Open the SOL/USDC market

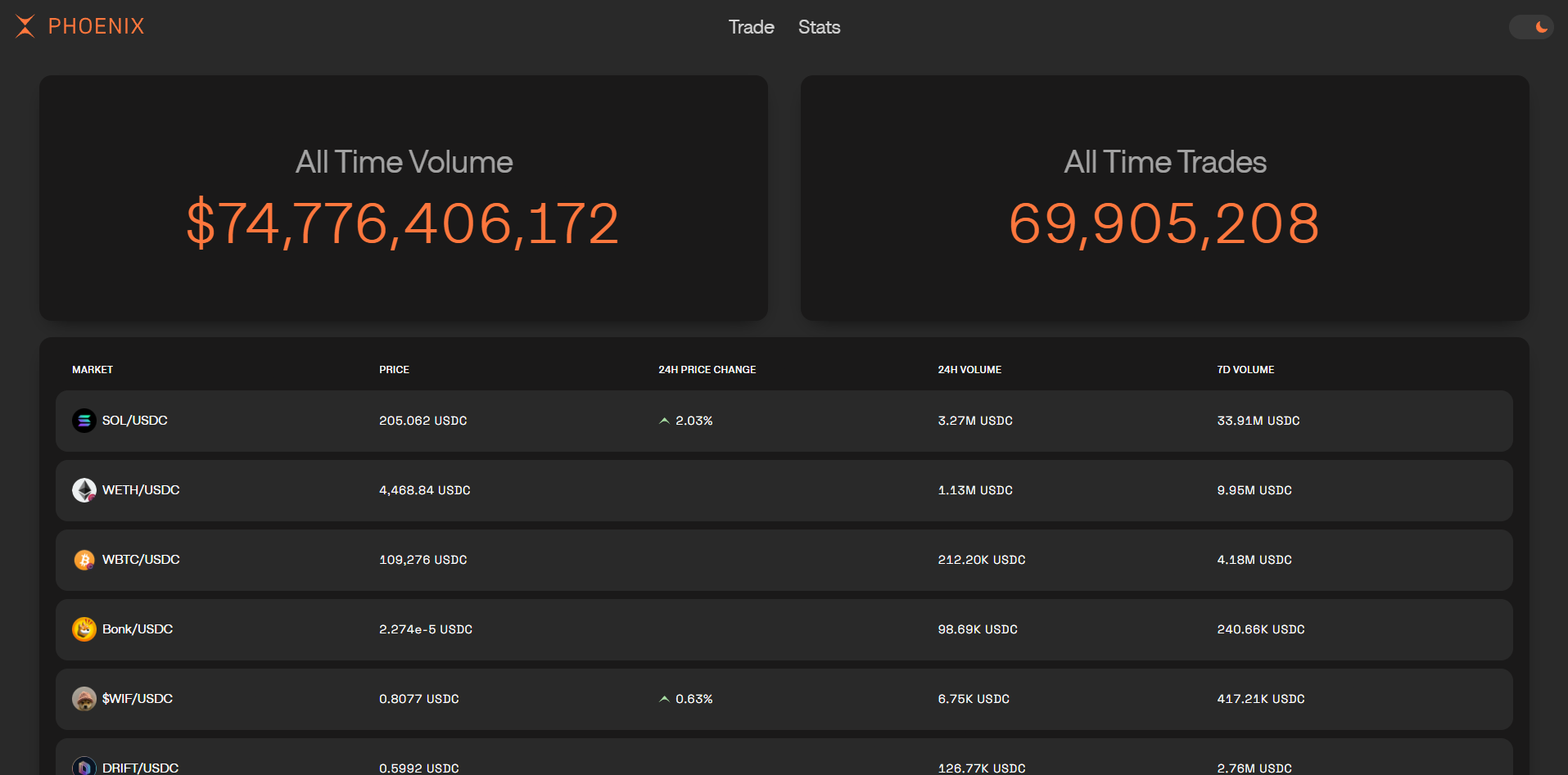pyautogui.click(x=134, y=421)
